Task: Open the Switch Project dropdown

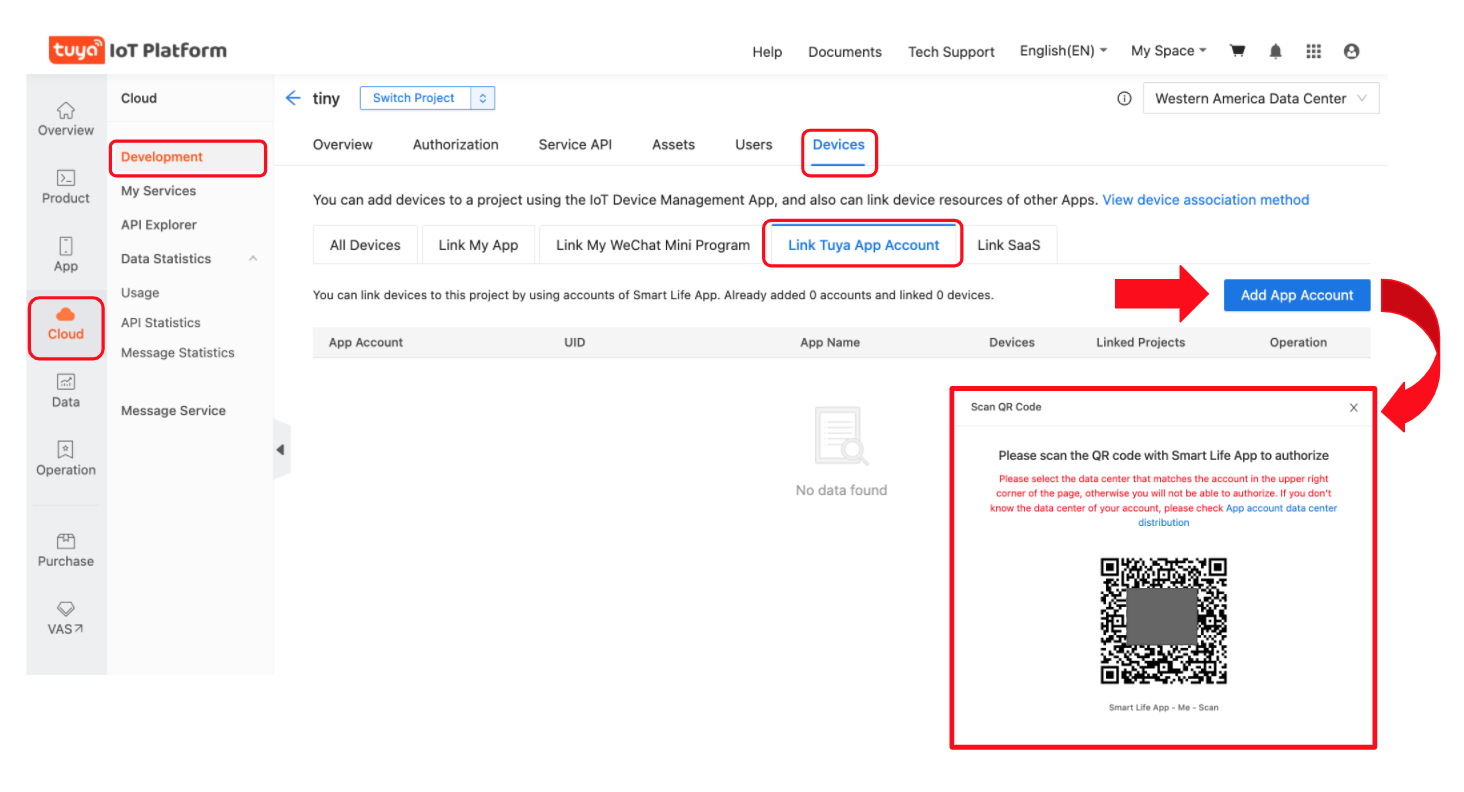Action: pyautogui.click(x=427, y=98)
